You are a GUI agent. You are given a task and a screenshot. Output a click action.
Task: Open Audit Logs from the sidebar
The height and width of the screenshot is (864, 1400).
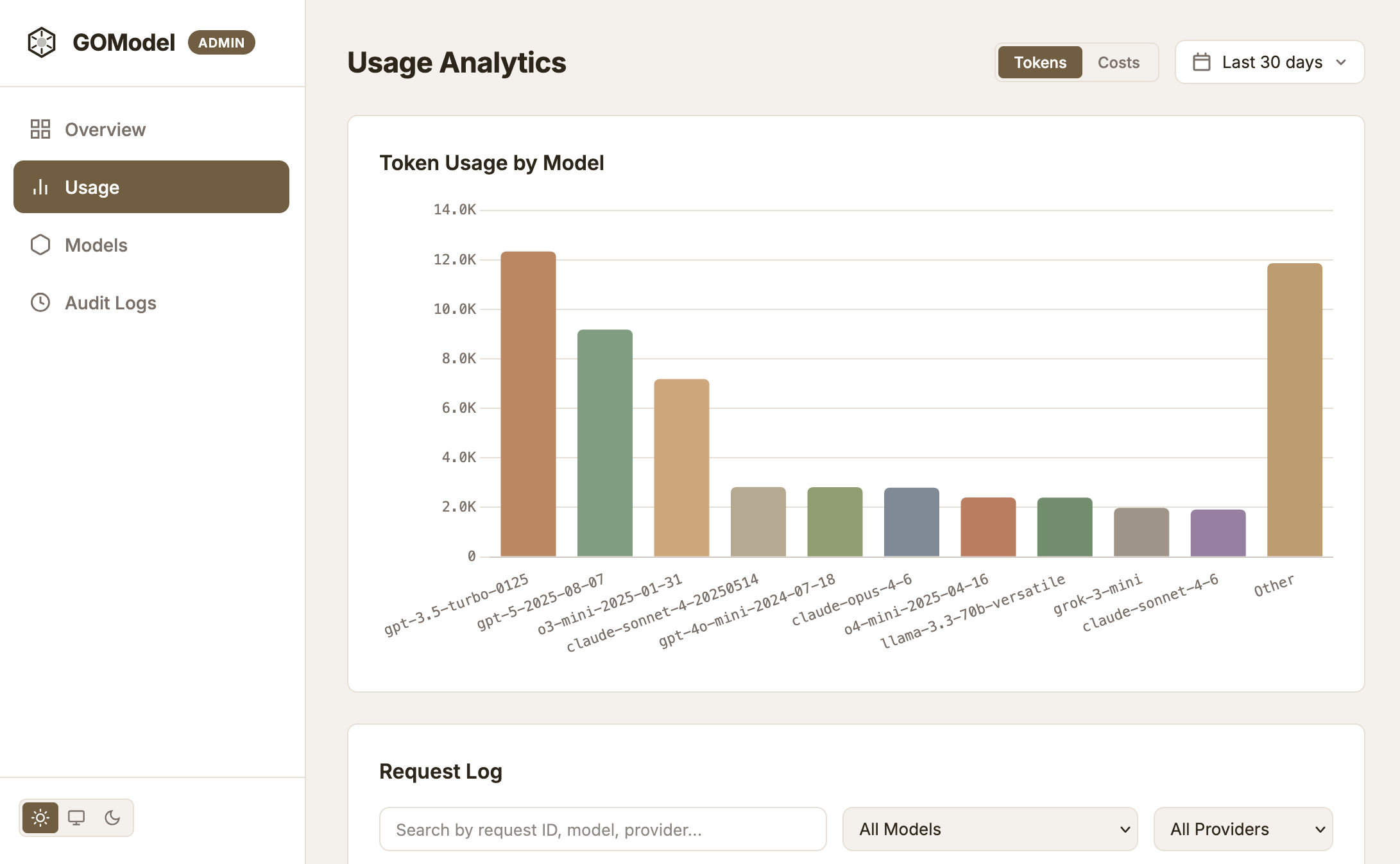pos(109,302)
